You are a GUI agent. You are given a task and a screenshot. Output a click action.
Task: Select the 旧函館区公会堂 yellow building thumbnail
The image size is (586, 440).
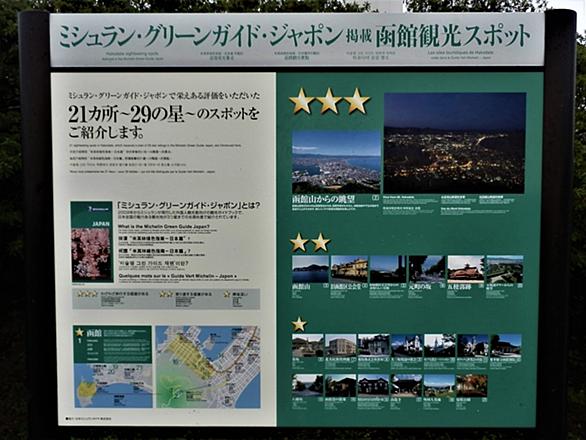coord(349,269)
